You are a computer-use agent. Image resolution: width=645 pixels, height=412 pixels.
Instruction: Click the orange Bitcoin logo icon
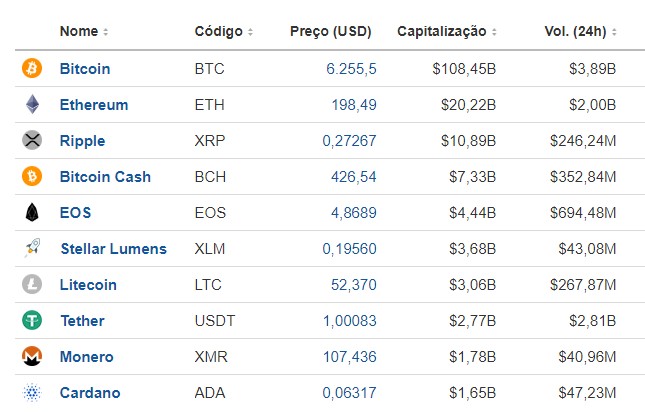32,69
